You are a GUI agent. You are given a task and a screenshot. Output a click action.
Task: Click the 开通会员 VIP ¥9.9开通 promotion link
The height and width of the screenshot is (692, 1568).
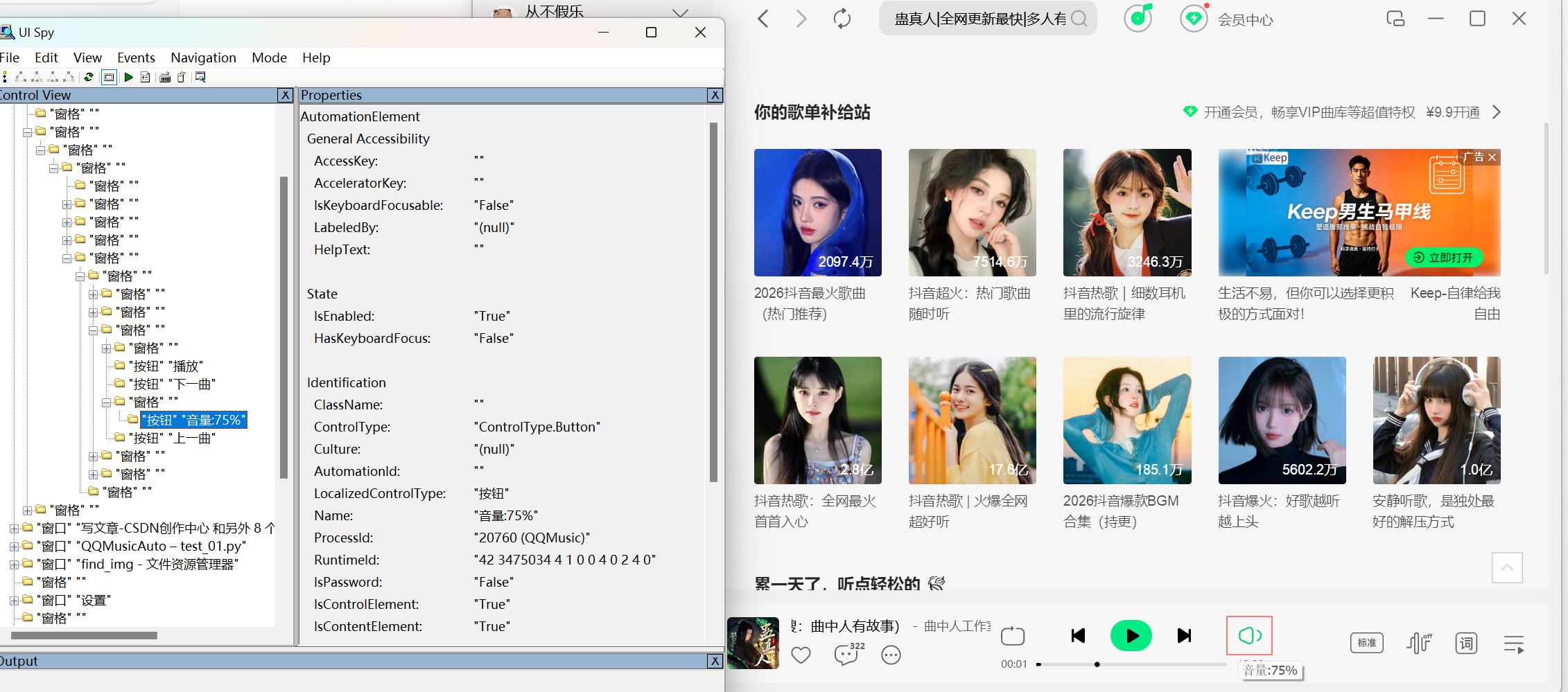(1343, 112)
